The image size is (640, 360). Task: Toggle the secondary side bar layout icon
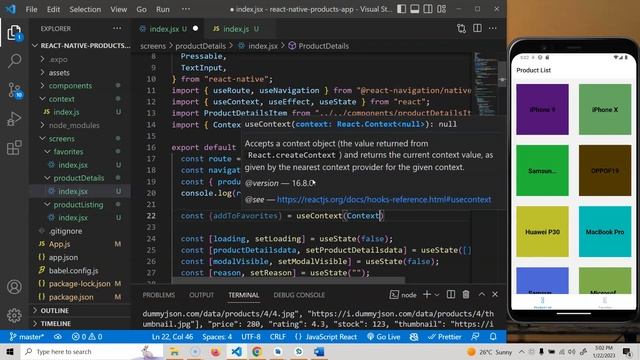click(x=428, y=9)
